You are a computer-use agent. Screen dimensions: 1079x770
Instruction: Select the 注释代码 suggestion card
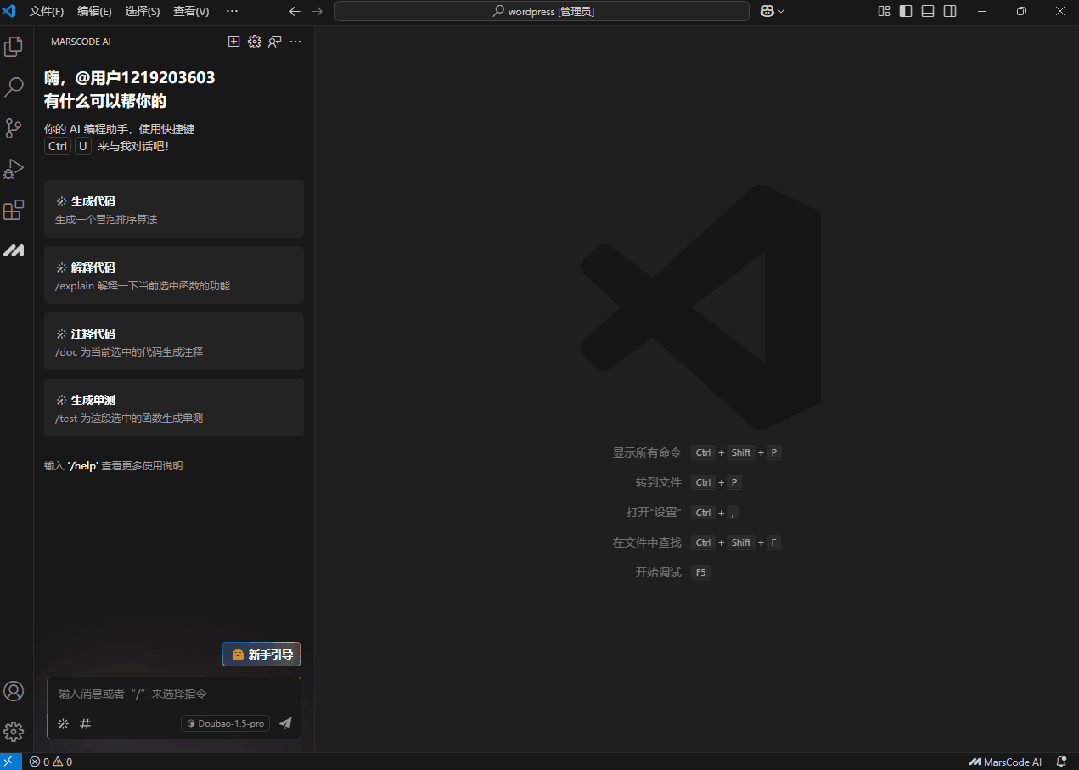[x=174, y=341]
